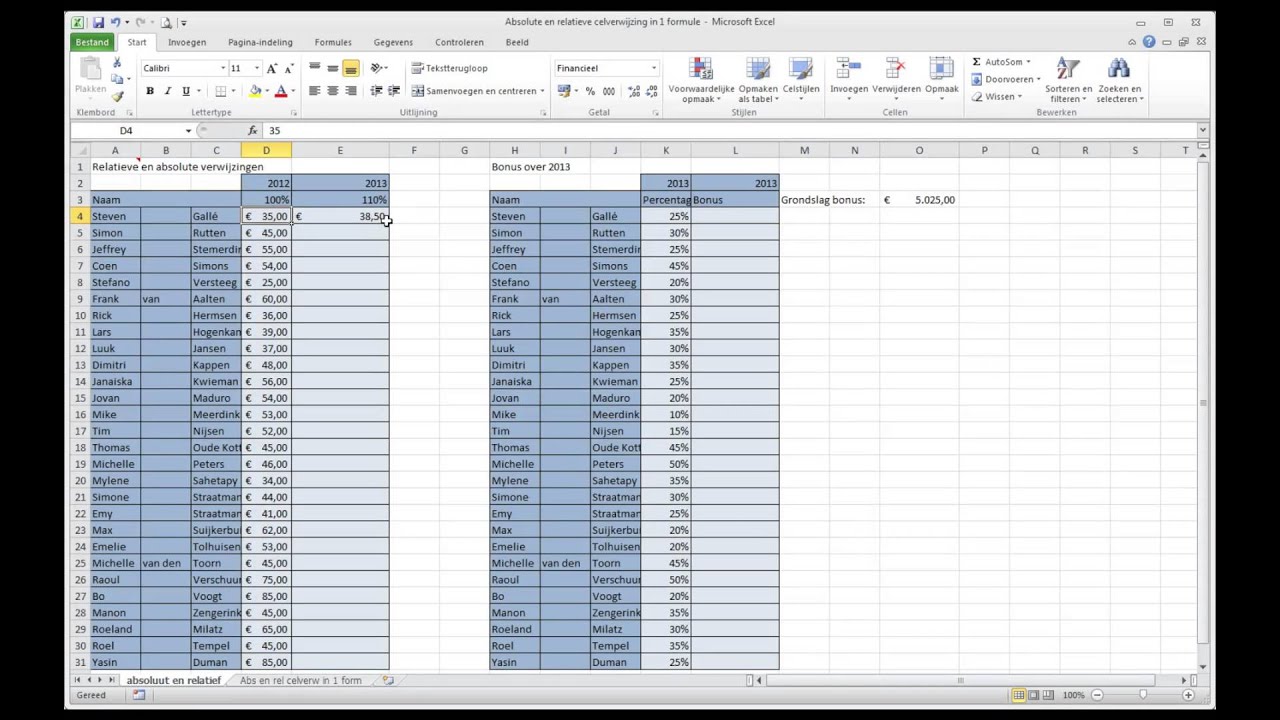This screenshot has height=720, width=1280.
Task: Click the zoom out minus button
Action: [x=1097, y=695]
